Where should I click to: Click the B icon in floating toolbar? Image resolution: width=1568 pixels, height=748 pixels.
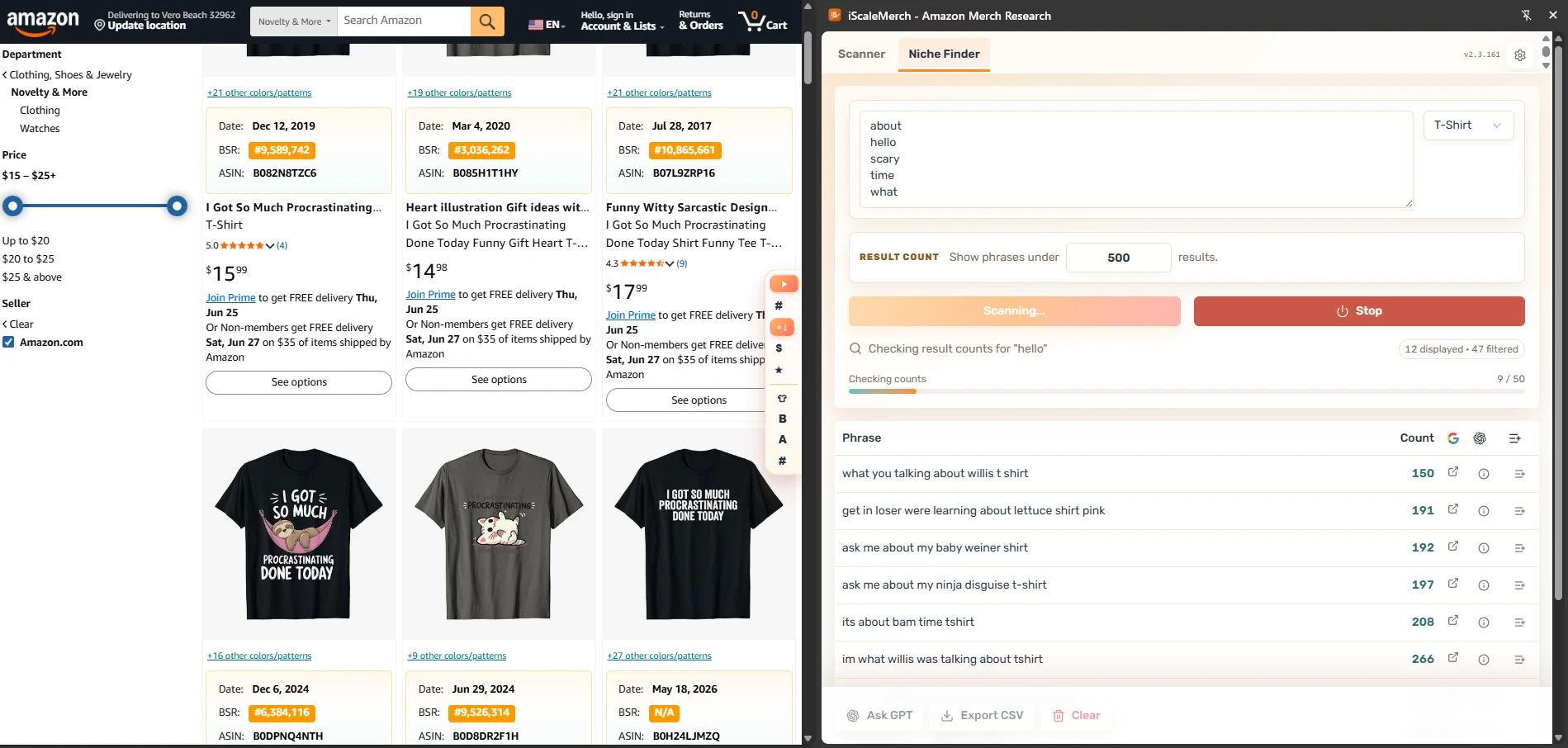pos(782,419)
